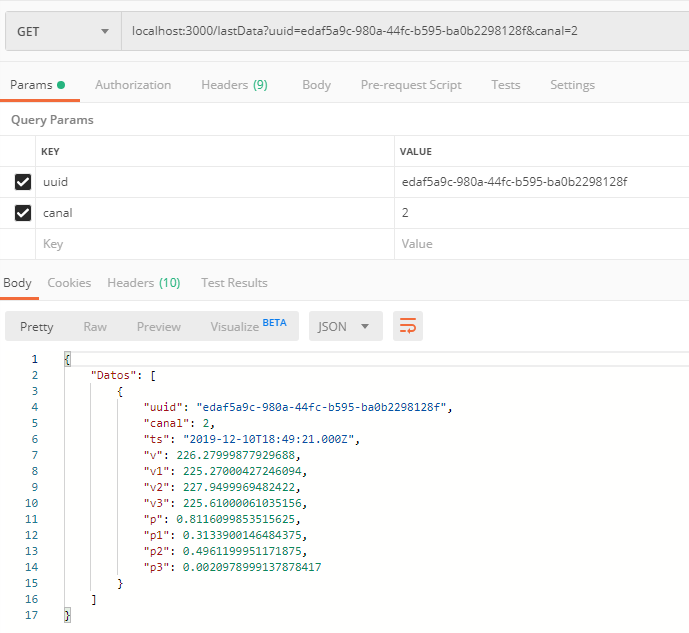This screenshot has width=689, height=633.
Task: Open the request Headers (9) tab
Action: (x=234, y=85)
